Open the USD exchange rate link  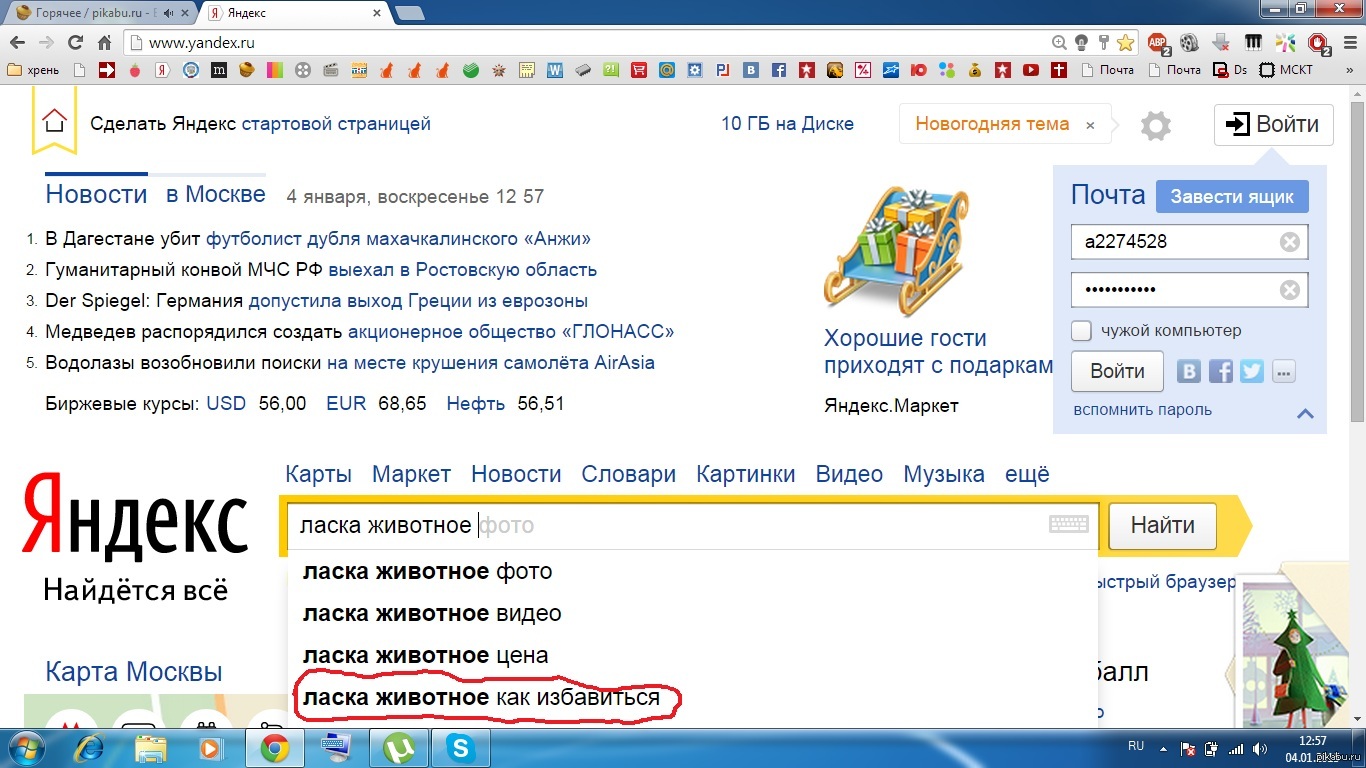click(226, 404)
